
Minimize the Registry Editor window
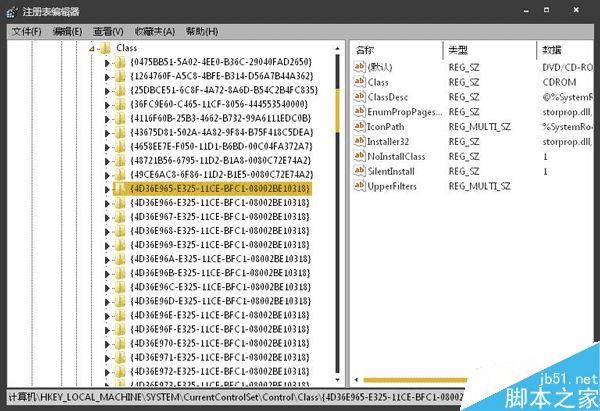(527, 11)
